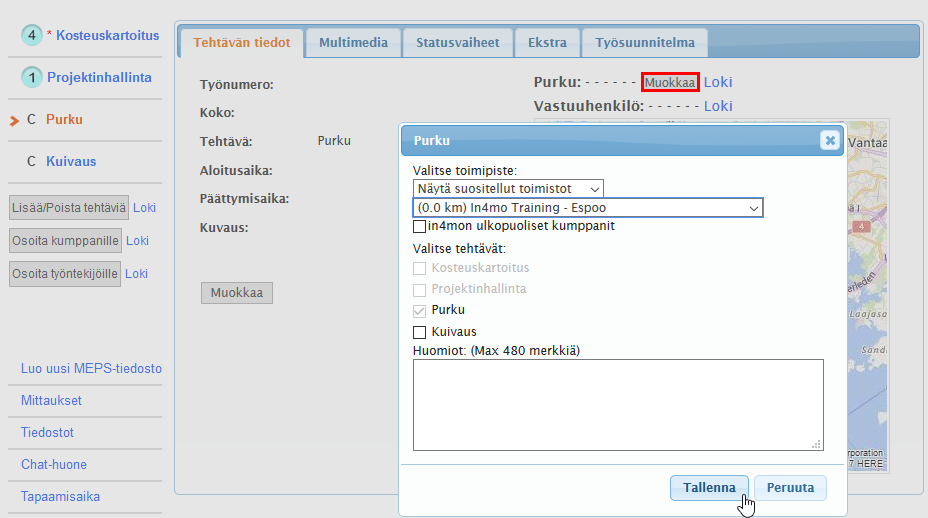Toggle the Purku task checkbox
Screen dimensions: 928x518
(x=420, y=310)
